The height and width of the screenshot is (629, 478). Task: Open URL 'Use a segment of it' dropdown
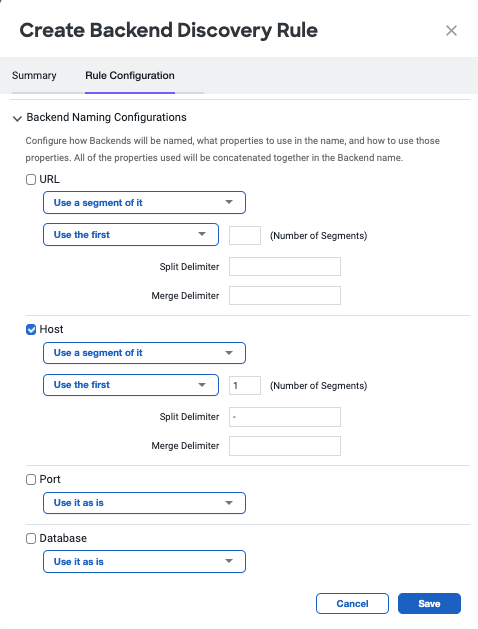click(144, 203)
